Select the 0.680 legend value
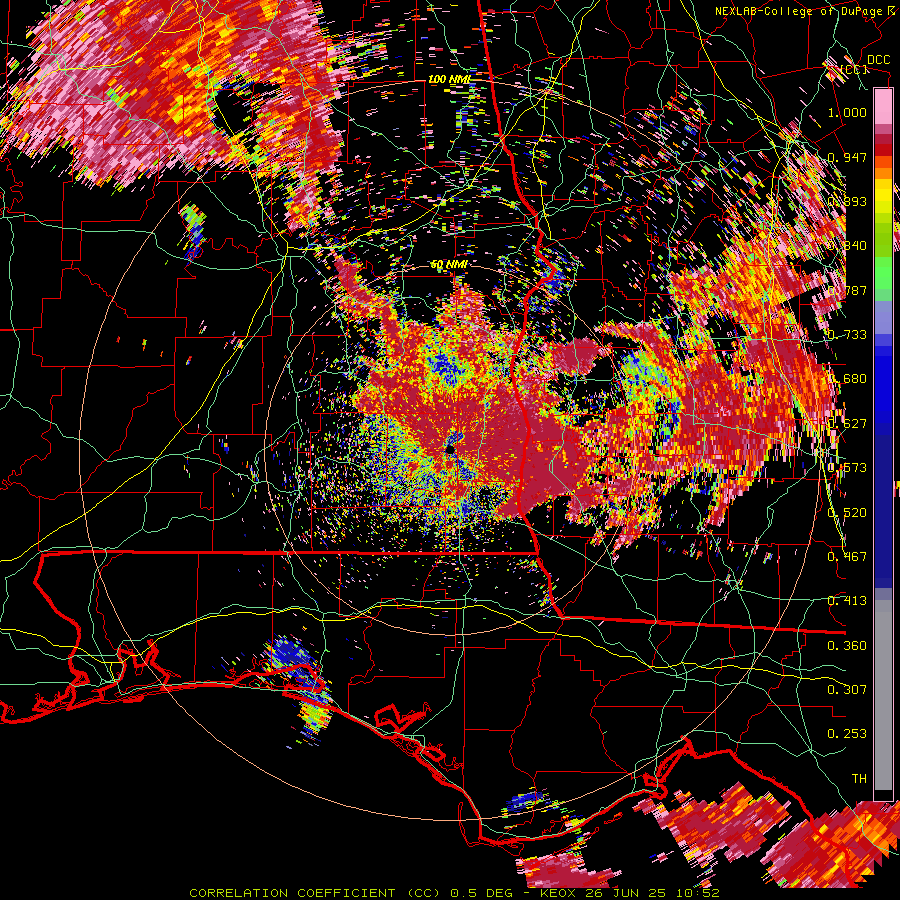Viewport: 900px width, 900px height. pos(847,378)
